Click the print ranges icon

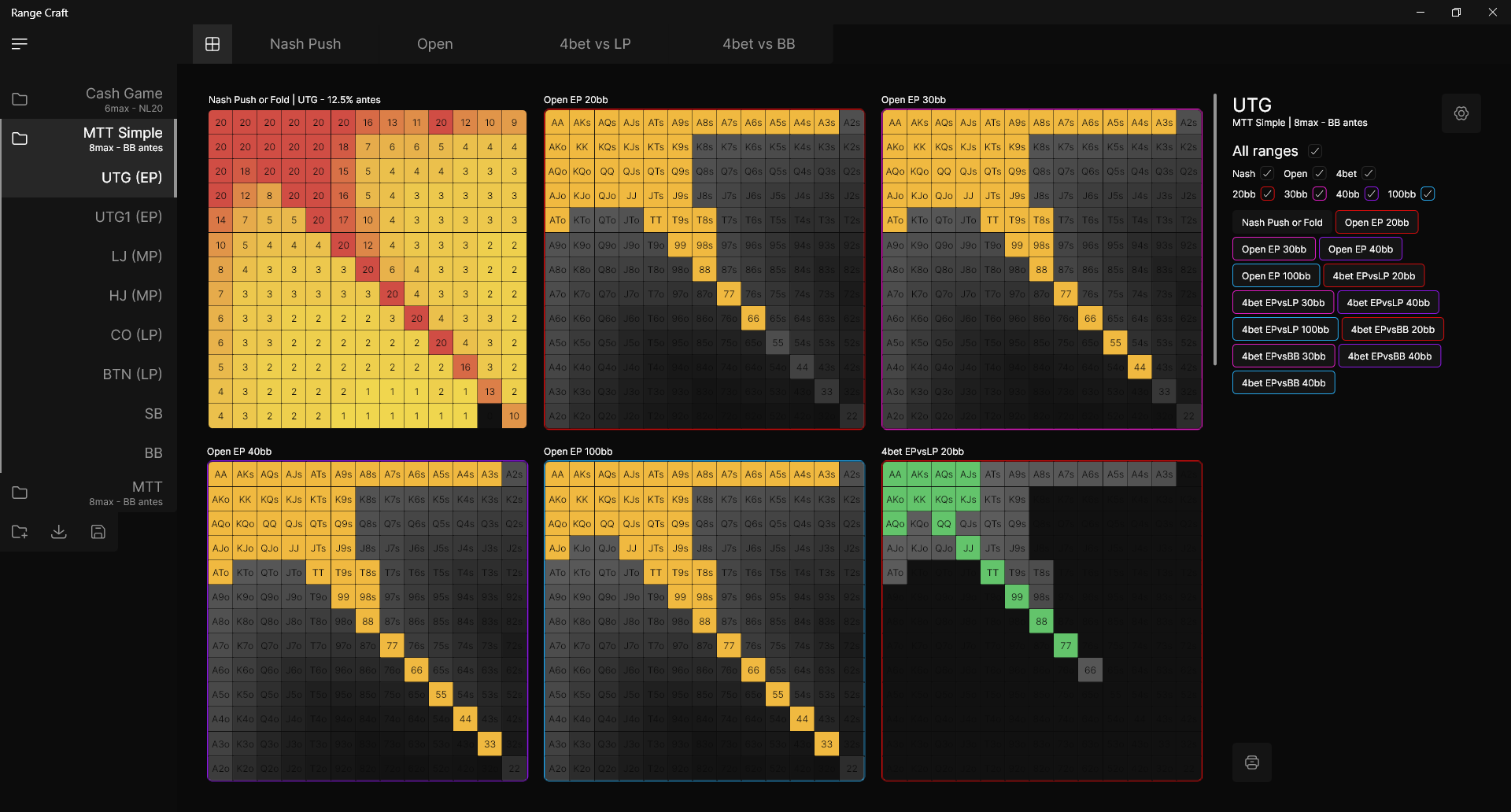1251,762
